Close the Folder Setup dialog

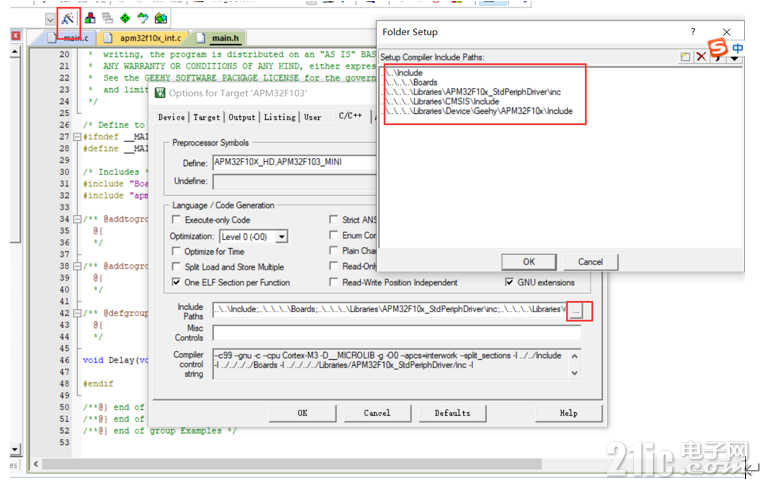[727, 32]
